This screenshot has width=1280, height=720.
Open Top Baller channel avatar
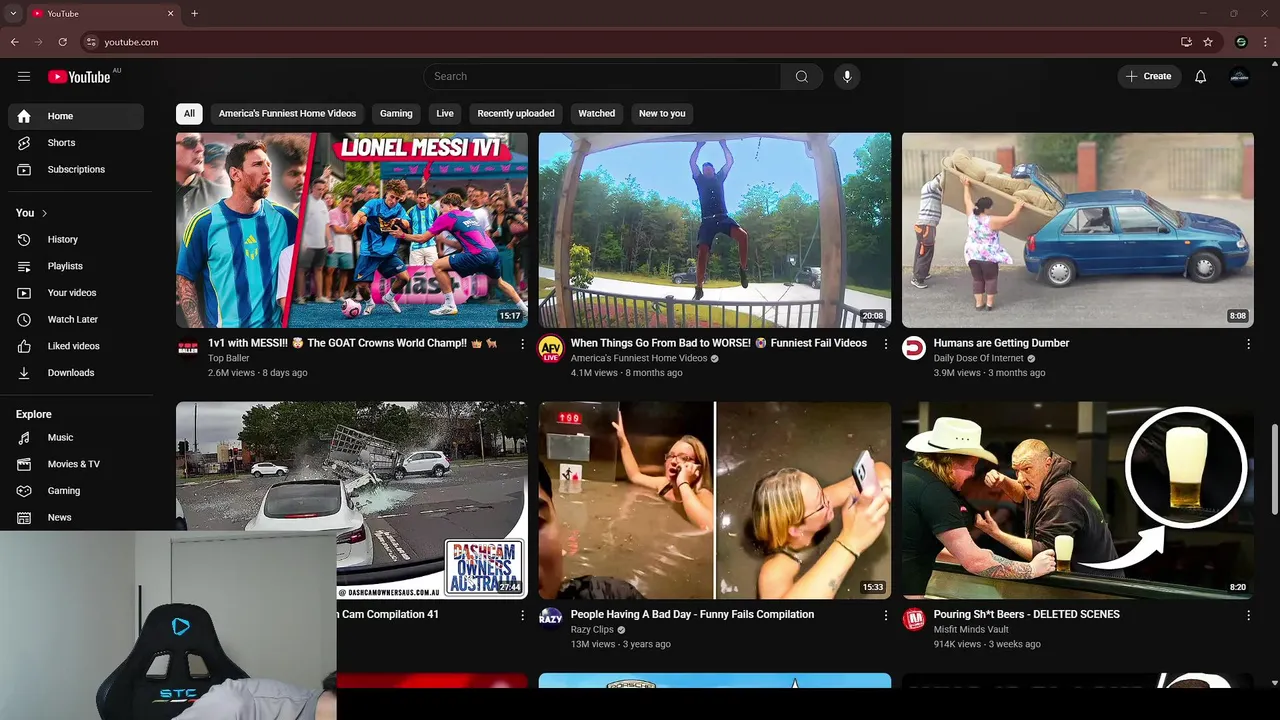click(188, 348)
